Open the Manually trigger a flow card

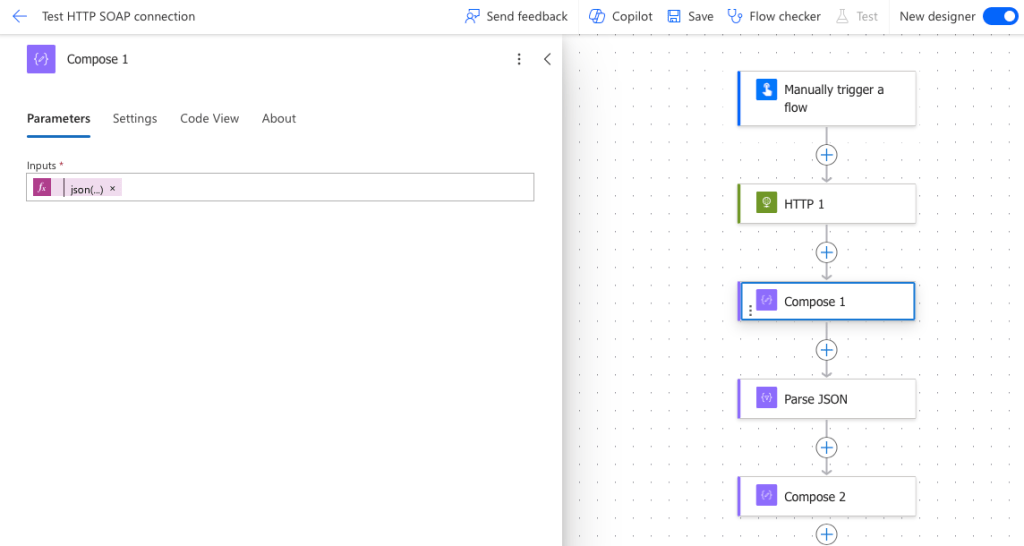coord(826,98)
